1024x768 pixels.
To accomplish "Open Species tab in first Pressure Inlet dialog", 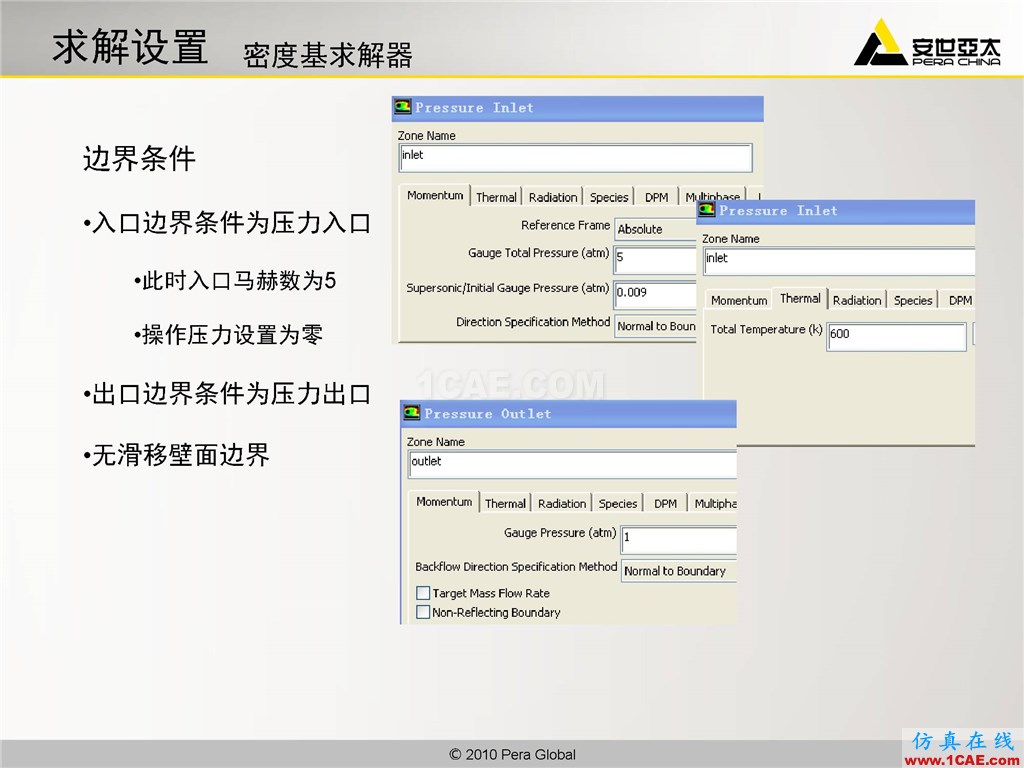I will (x=609, y=197).
